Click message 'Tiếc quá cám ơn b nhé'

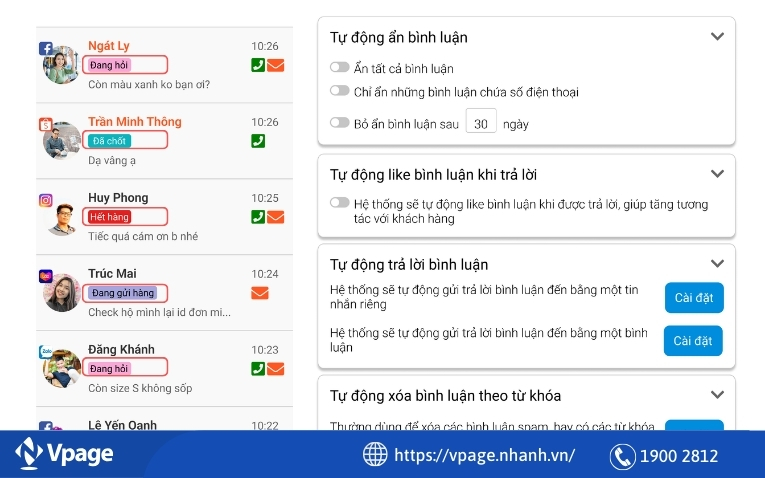point(143,236)
